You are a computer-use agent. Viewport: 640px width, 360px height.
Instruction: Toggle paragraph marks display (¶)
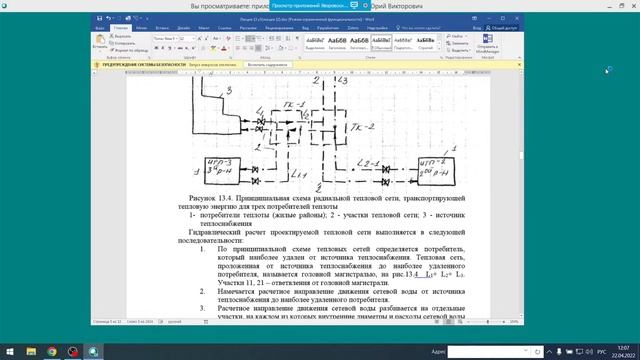298,38
